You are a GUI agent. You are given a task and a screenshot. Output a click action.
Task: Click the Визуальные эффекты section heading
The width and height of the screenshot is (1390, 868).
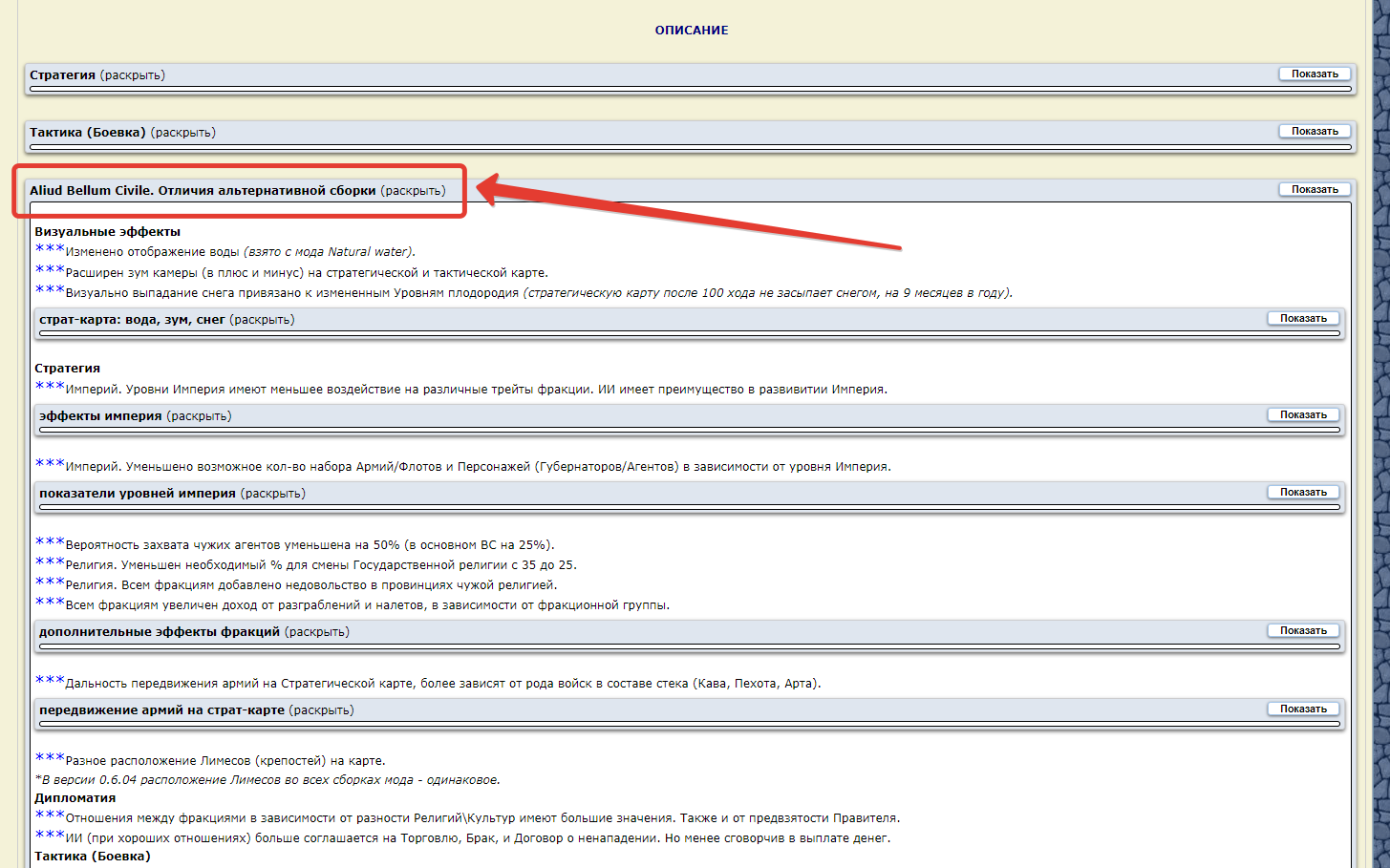tap(107, 232)
